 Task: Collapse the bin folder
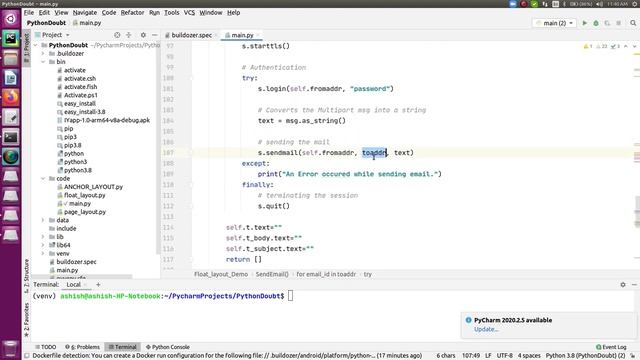[43, 62]
